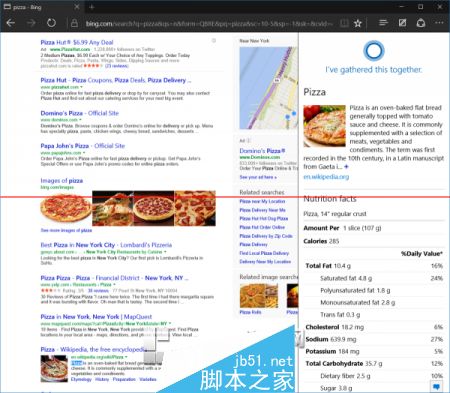The image size is (450, 393).
Task: Open the More actions ellipsis menu
Action: tap(439, 23)
